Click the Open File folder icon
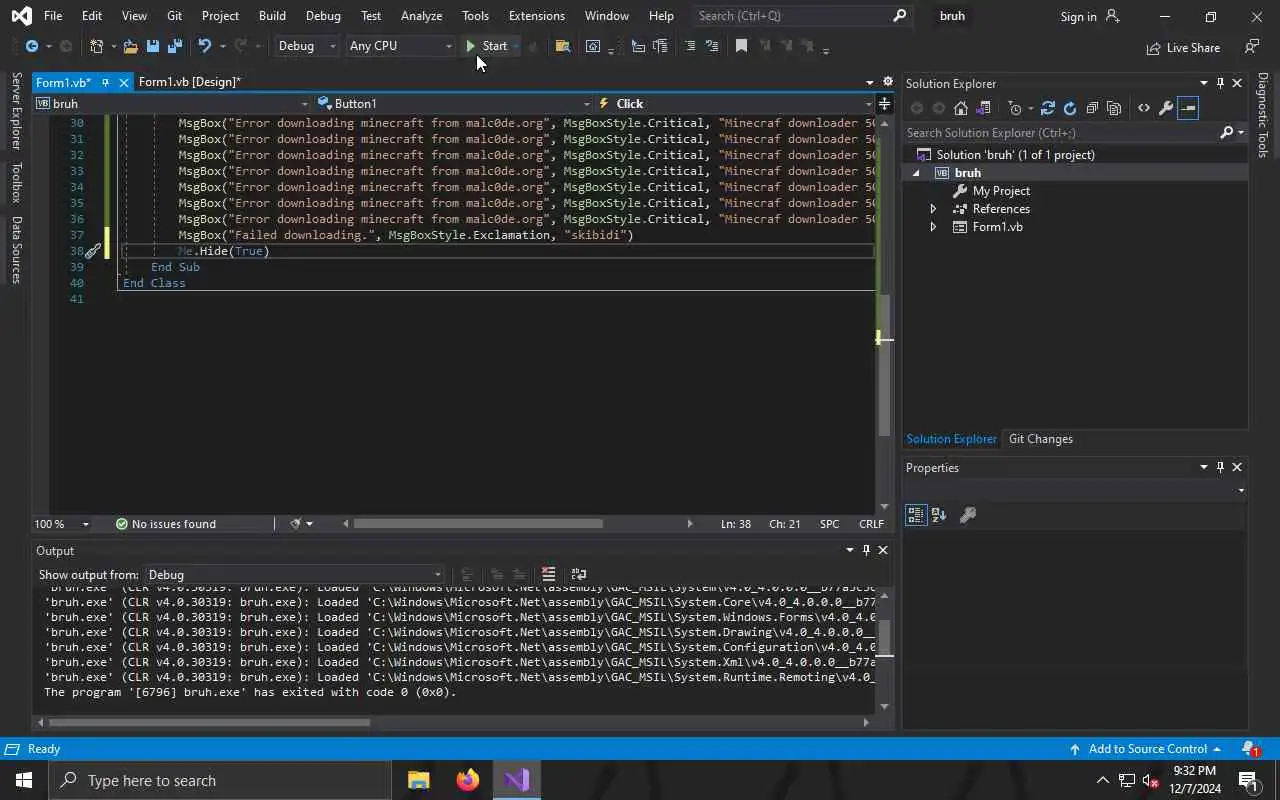The width and height of the screenshot is (1280, 800). tap(130, 46)
